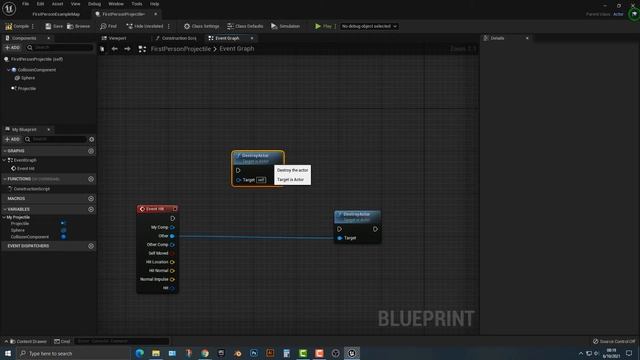This screenshot has width=640, height=360.
Task: Collapse the CollisionComponent tree node
Action: point(8,70)
